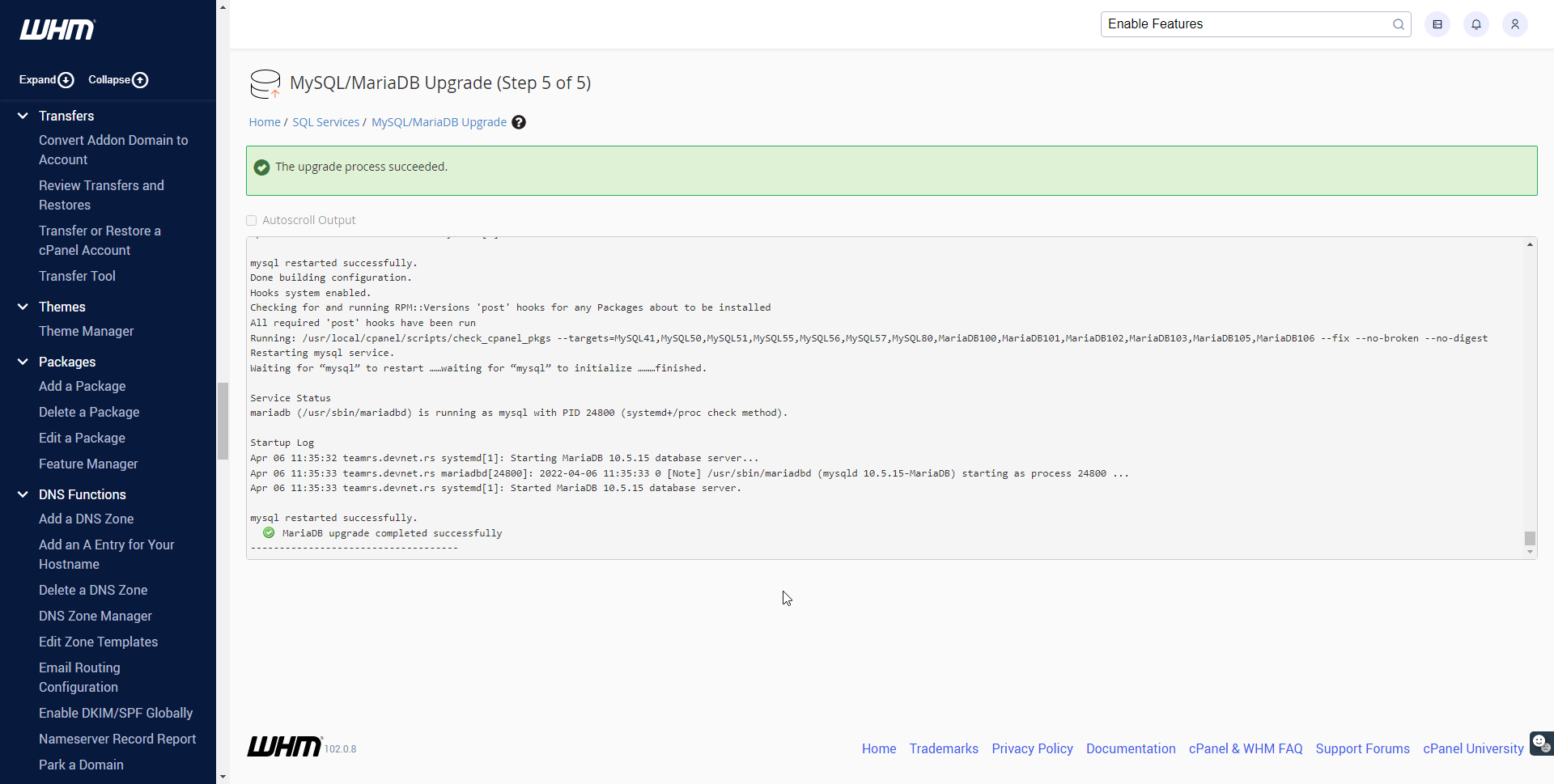Screen dimensions: 1554x784
Task: Open the Support Forums link
Action: point(1362,748)
